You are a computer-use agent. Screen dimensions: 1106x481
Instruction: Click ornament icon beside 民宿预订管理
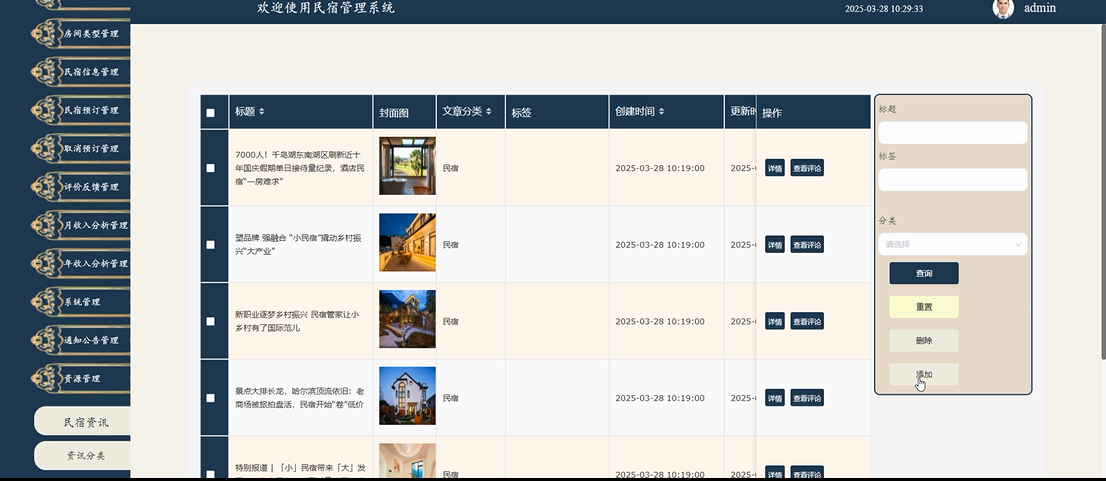(x=47, y=110)
